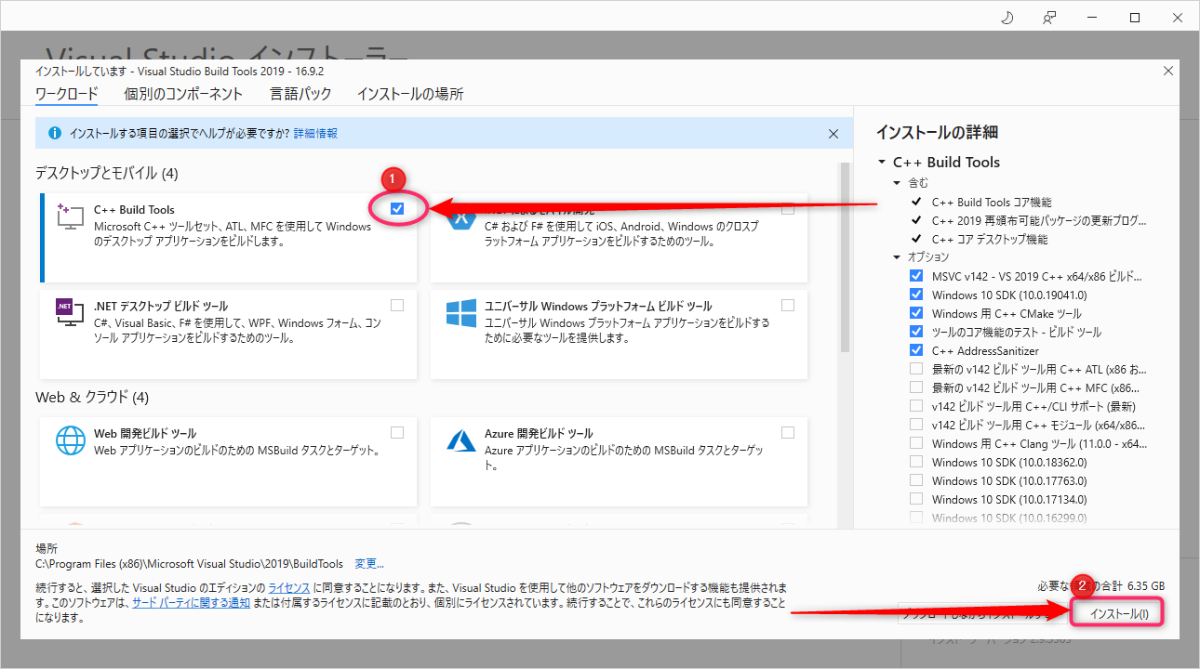The height and width of the screenshot is (669, 1200).
Task: Check Windows 用 C++ Clang ツール option
Action: click(916, 443)
